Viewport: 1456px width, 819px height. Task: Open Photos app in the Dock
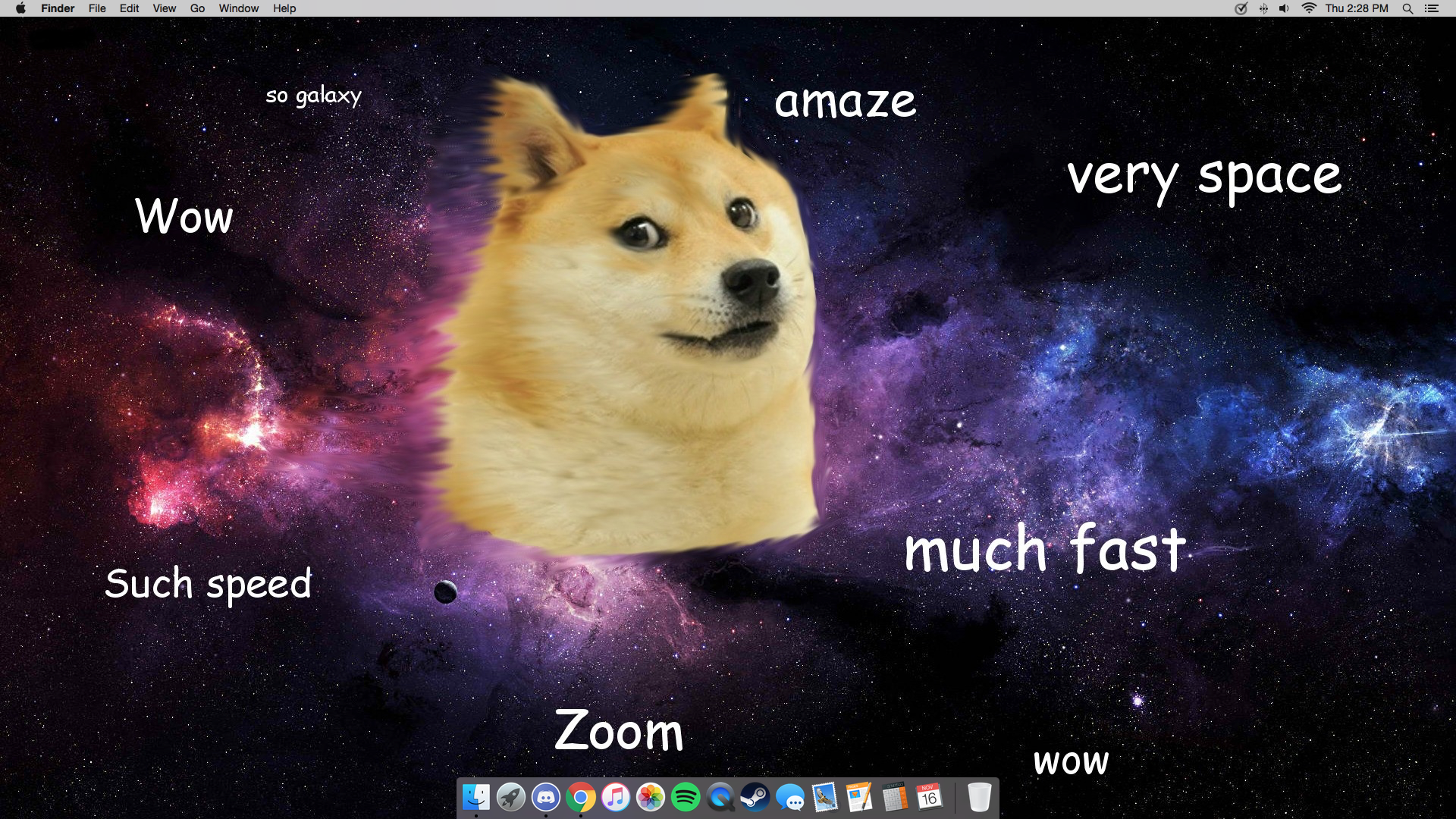click(x=651, y=797)
